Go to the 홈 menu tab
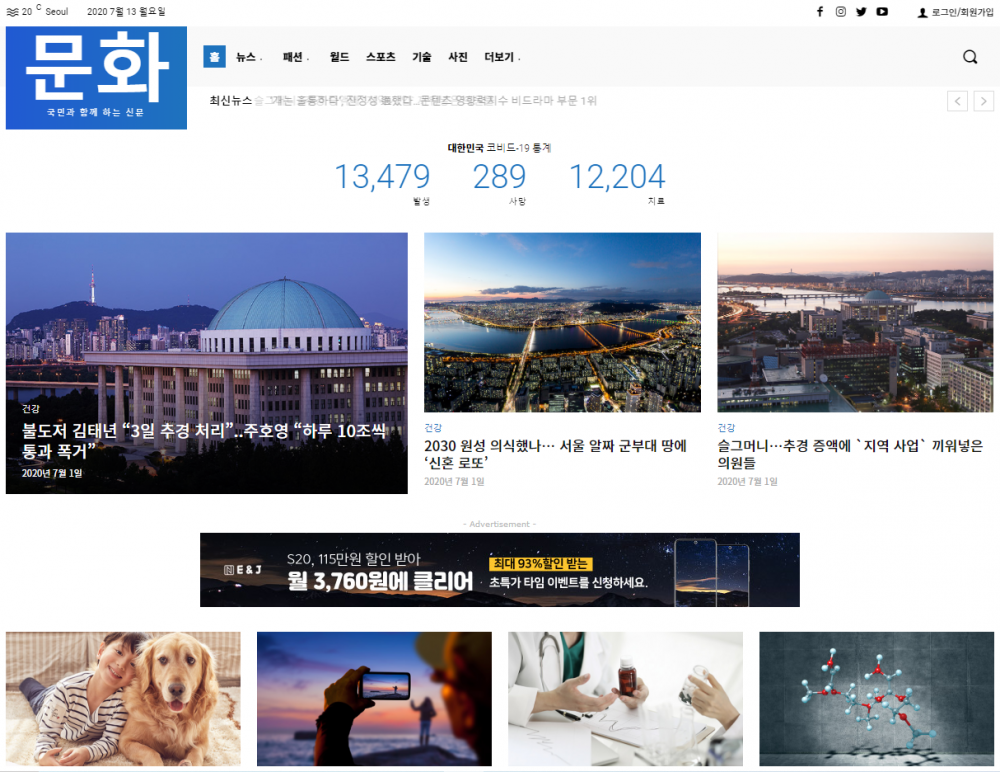 coord(214,57)
